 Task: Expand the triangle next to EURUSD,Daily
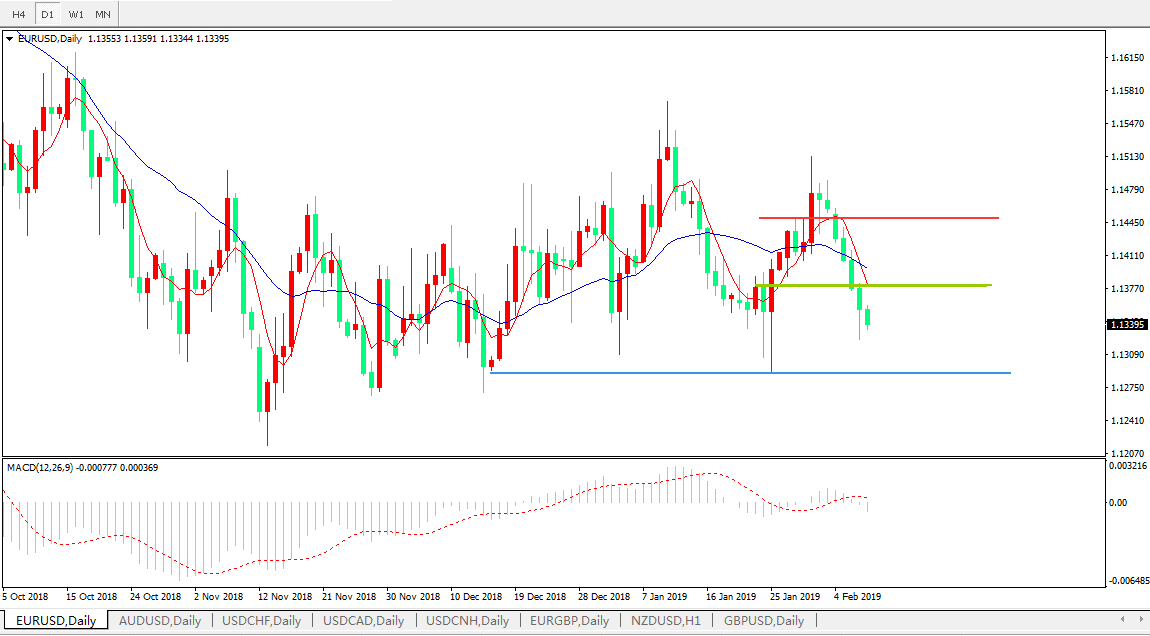click(10, 39)
